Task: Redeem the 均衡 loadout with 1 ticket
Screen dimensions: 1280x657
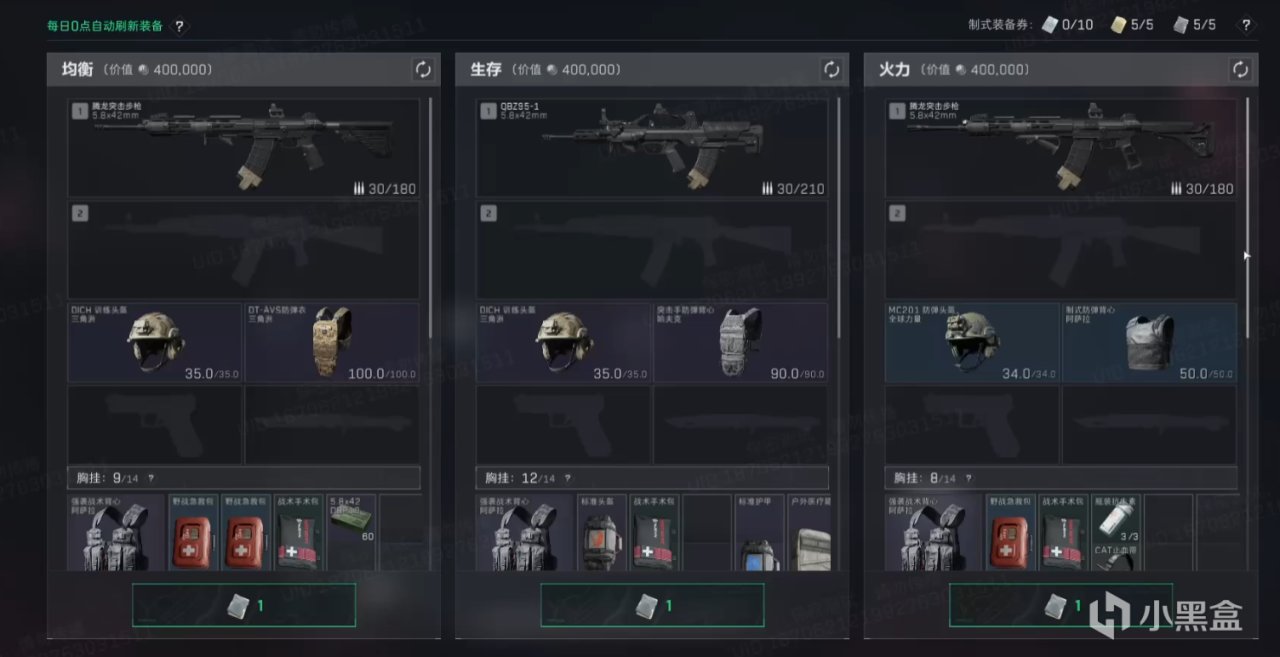Action: (244, 605)
